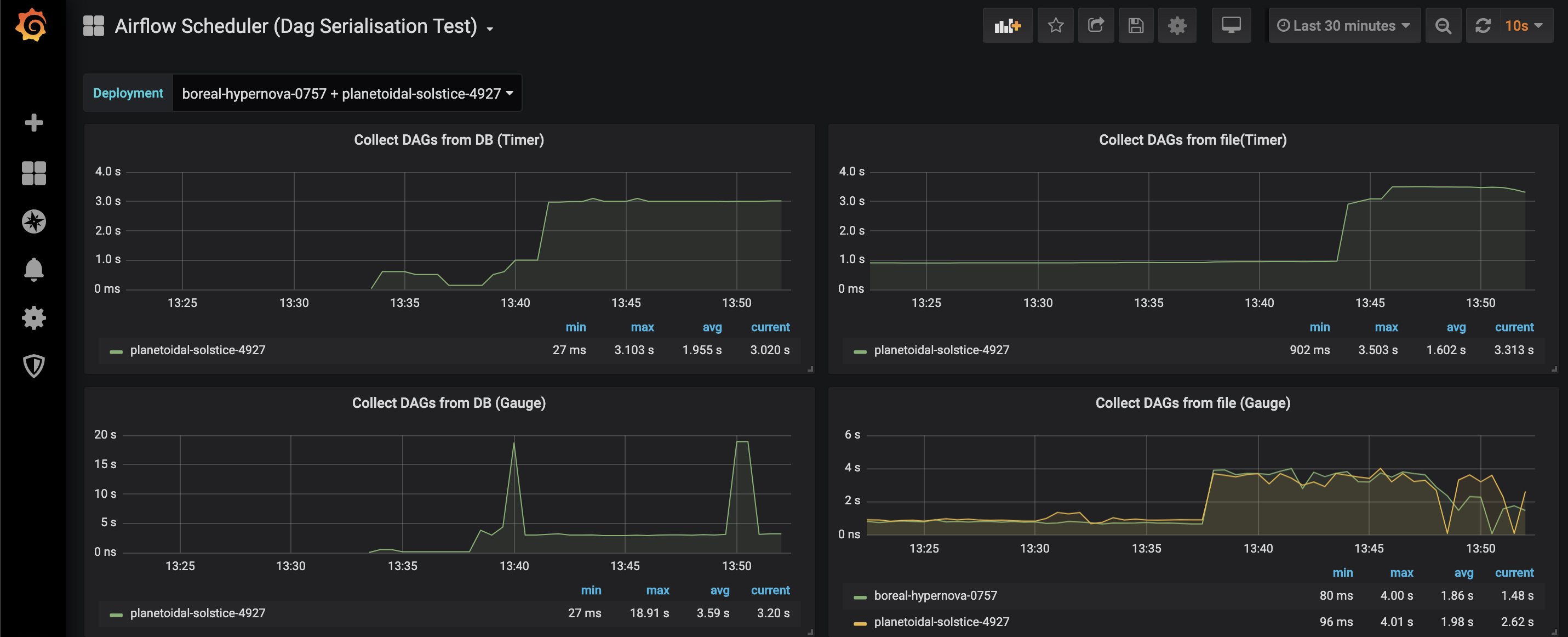Toggle yellow planetoidal-solstice-4927 series in file Gauge legend
The image size is (1568, 637).
coord(941,622)
